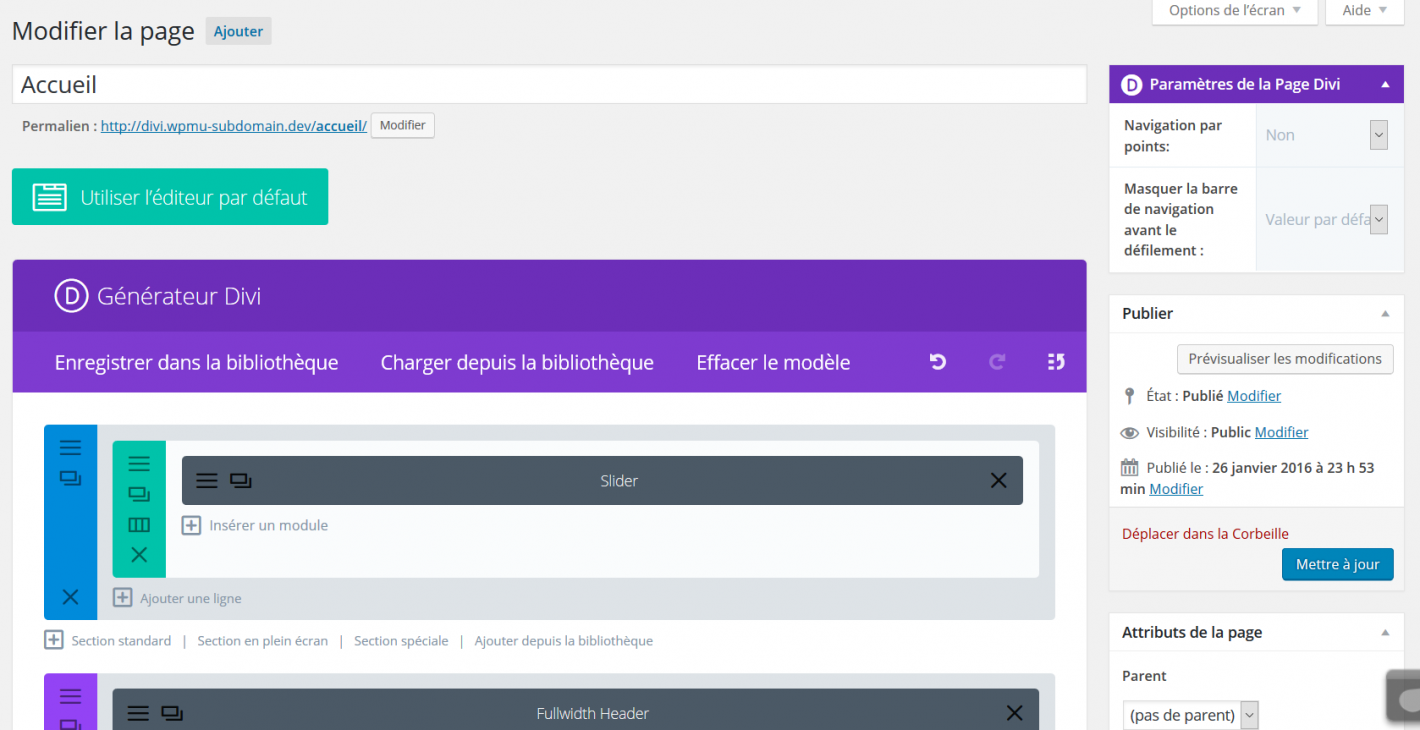The height and width of the screenshot is (730, 1420).
Task: Duplicate the Slider module
Action: 241,481
